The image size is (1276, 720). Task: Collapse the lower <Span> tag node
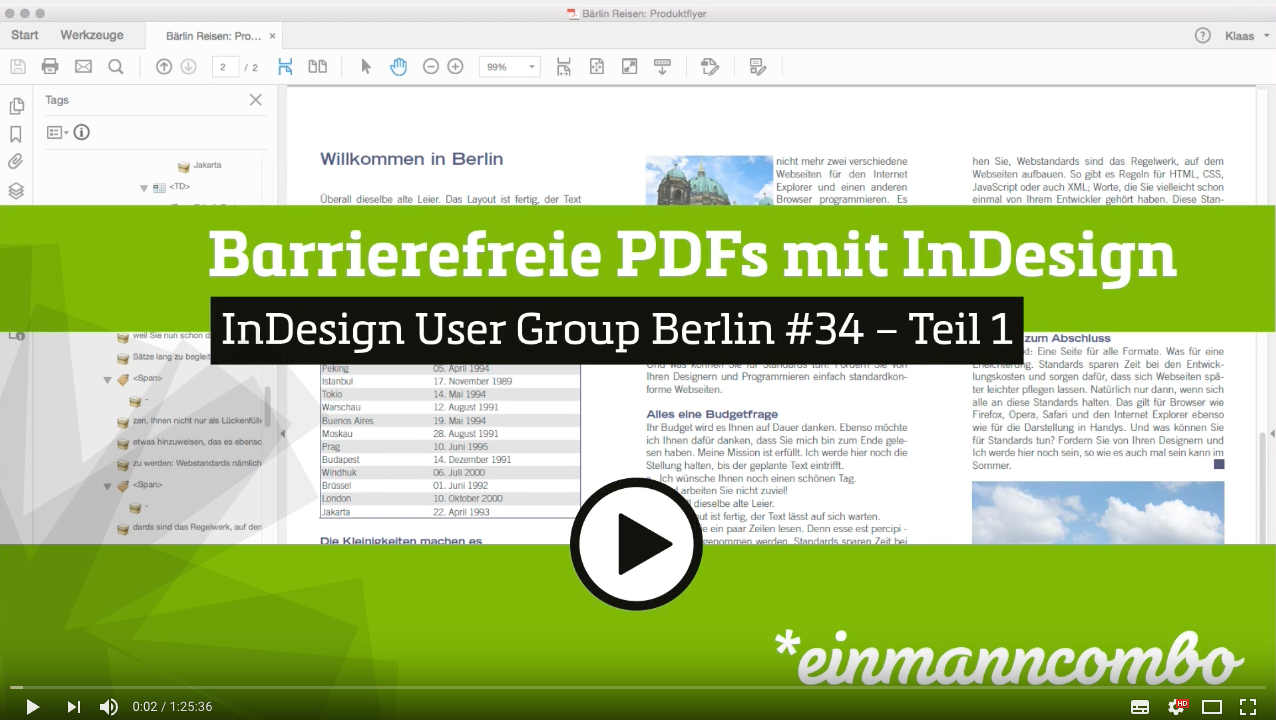point(108,485)
